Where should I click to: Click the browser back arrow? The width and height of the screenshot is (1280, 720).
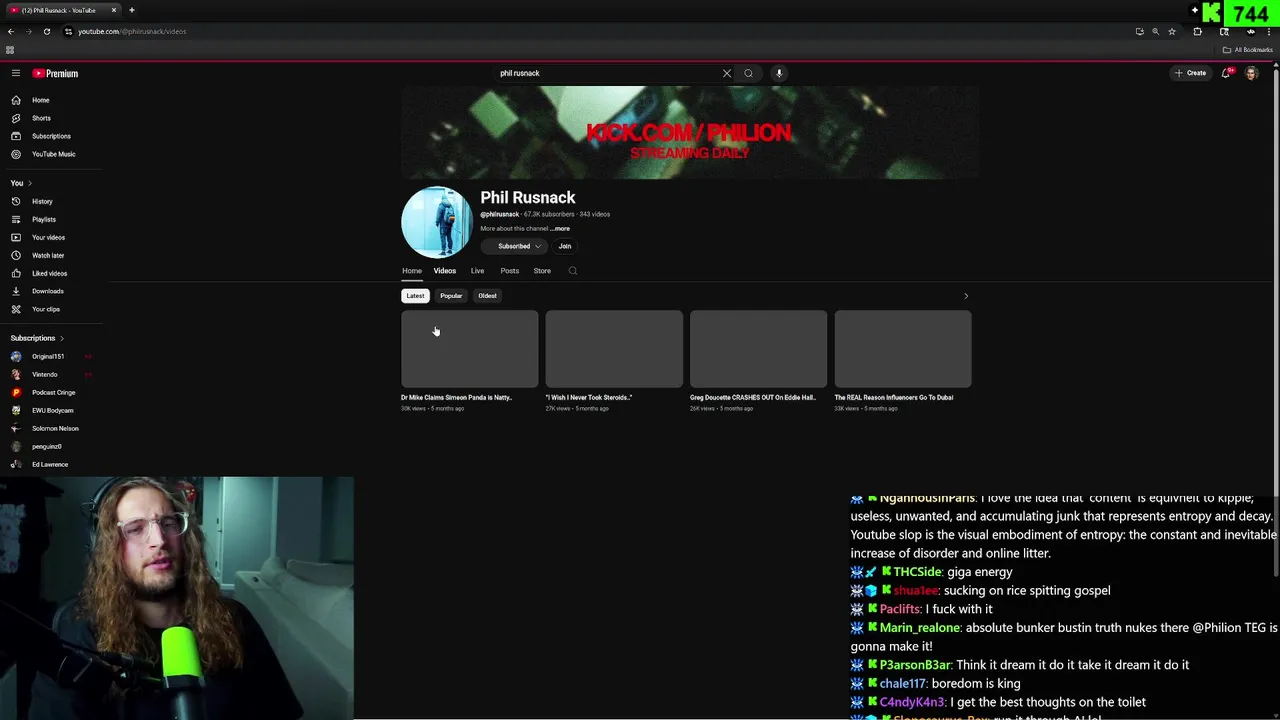pyautogui.click(x=11, y=31)
